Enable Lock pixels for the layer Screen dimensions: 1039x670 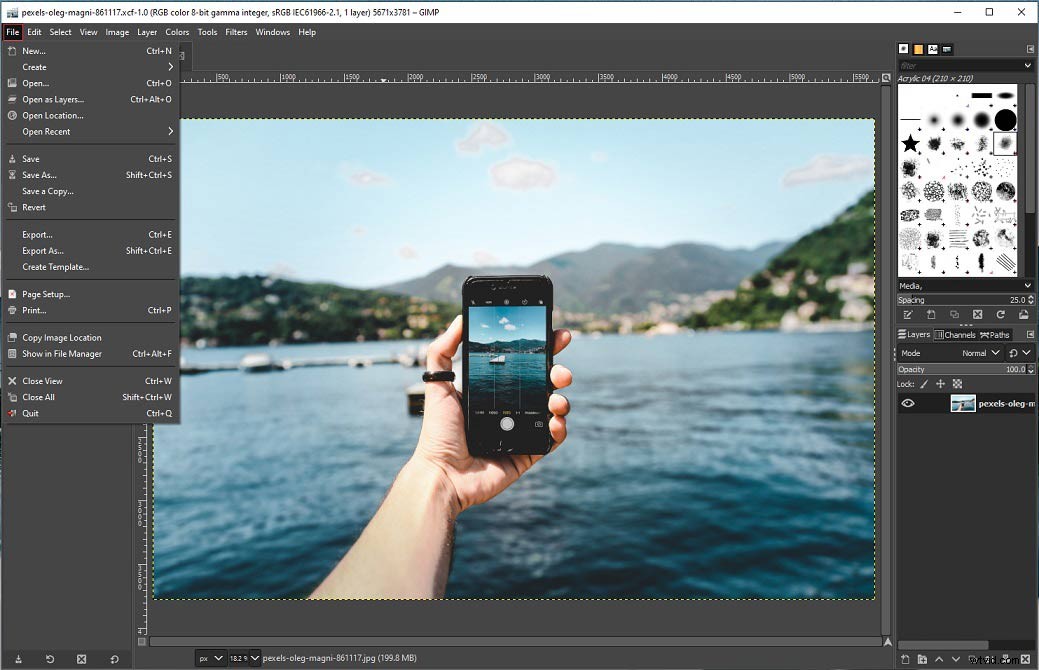(x=924, y=384)
